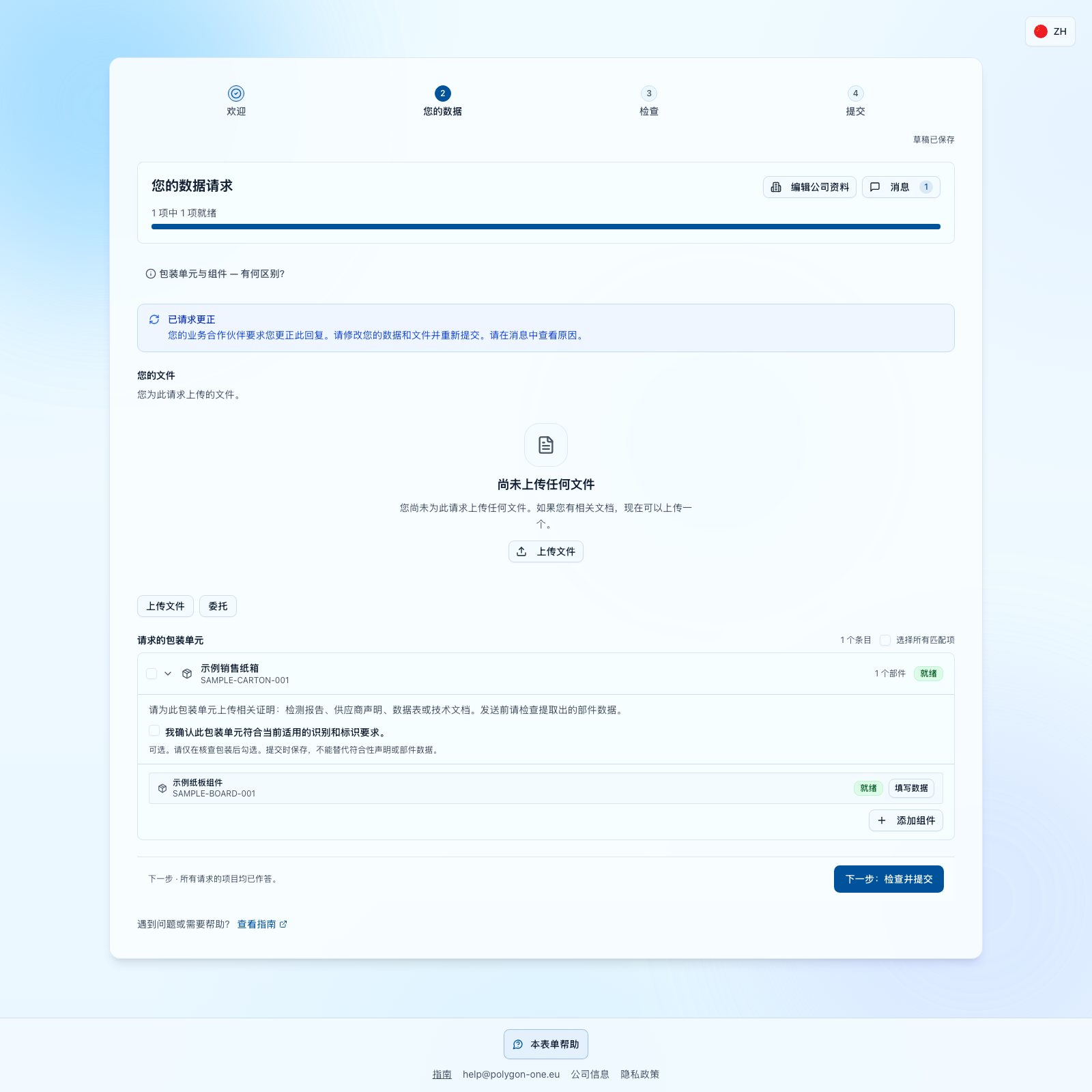Tick the 我确认此包装单元符合 confirmation checkbox
The image size is (1092, 1092).
tap(154, 731)
